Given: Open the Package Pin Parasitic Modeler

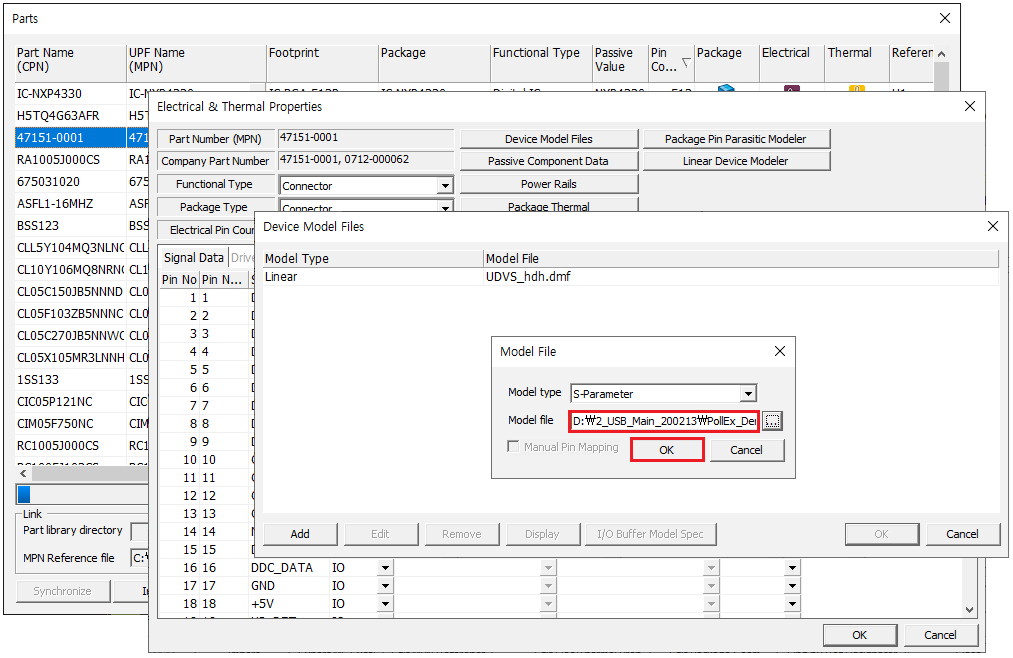Looking at the screenshot, I should 736,139.
